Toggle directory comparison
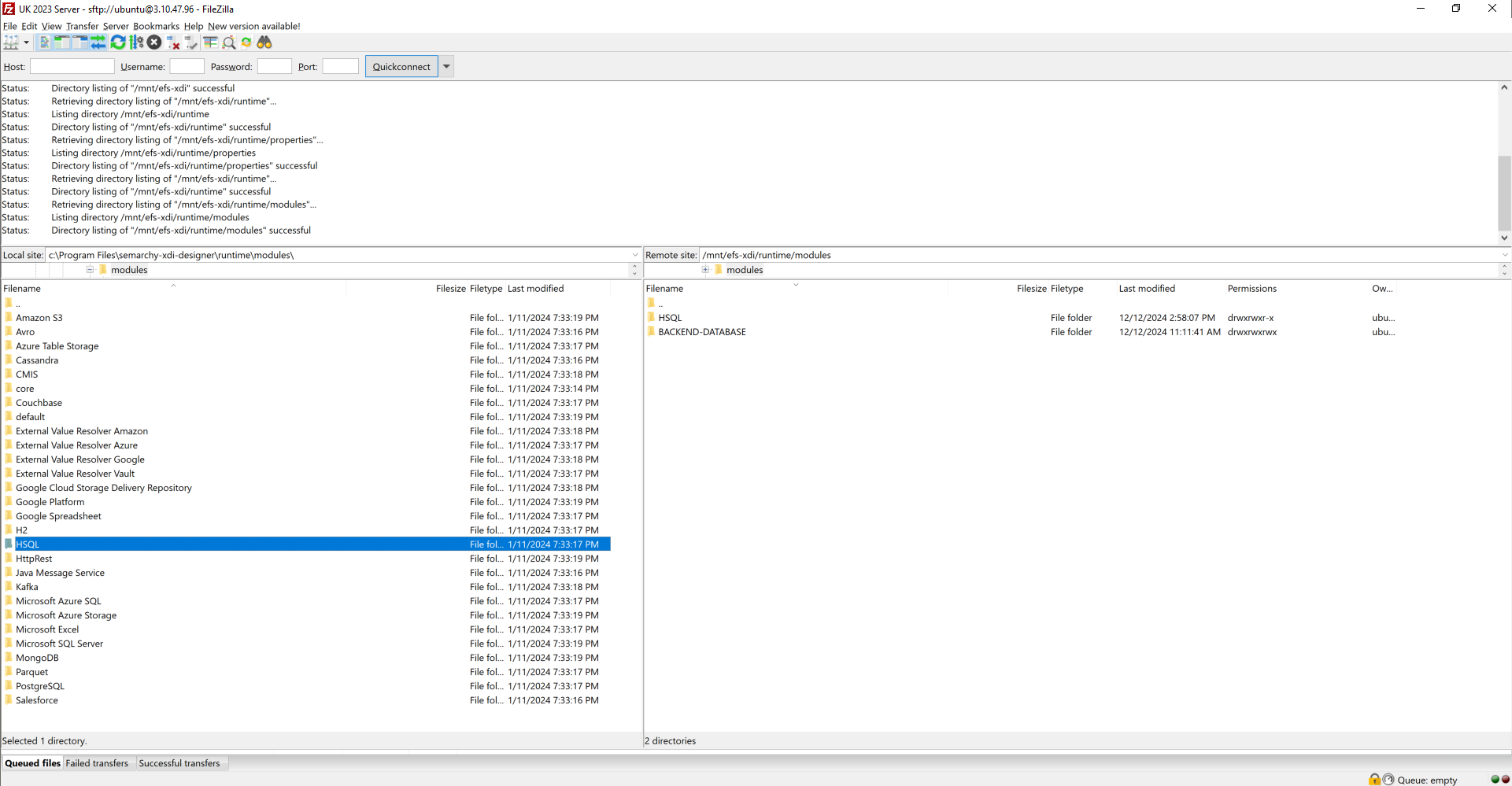 click(x=229, y=42)
